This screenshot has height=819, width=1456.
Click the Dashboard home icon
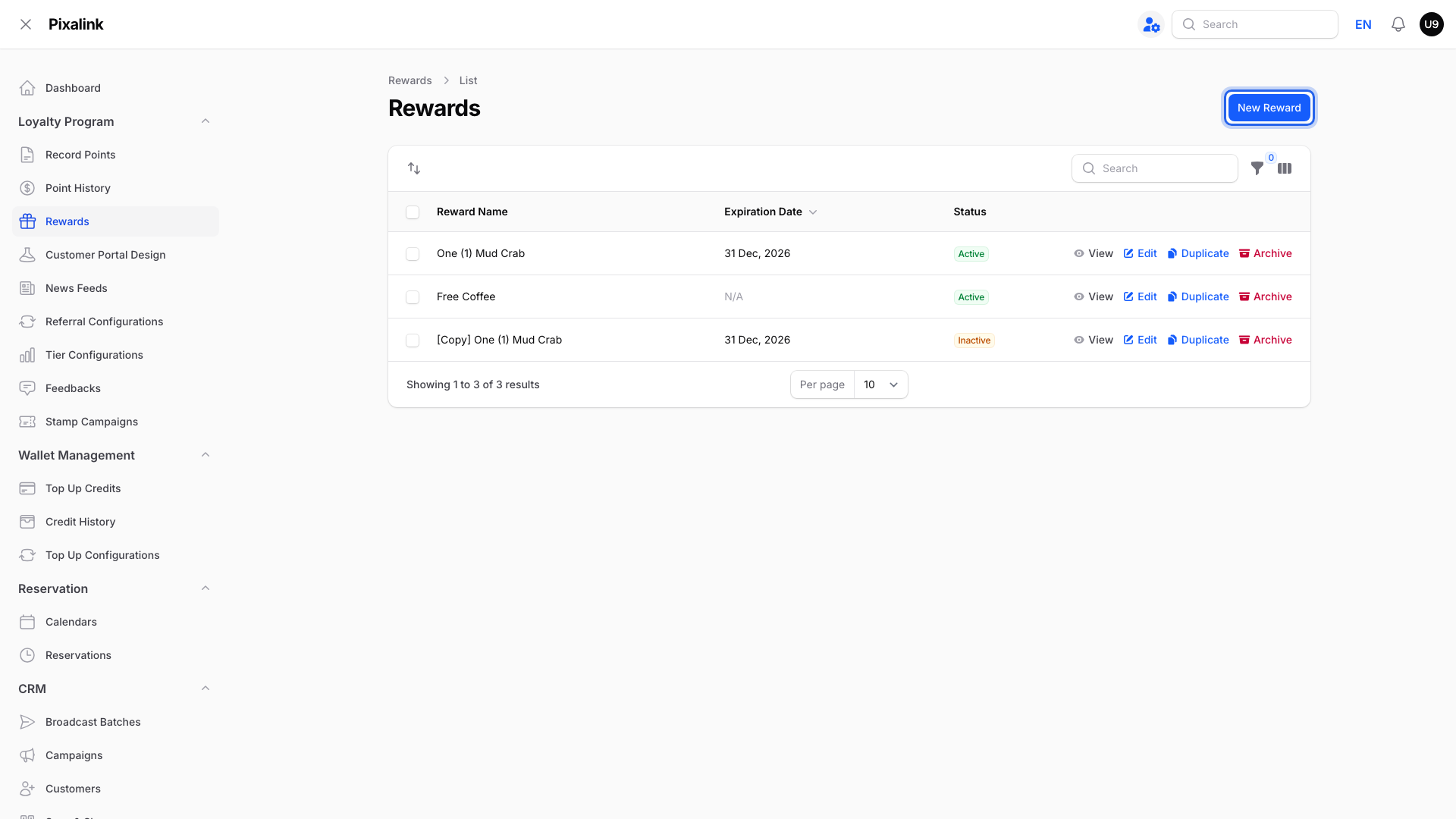27,88
